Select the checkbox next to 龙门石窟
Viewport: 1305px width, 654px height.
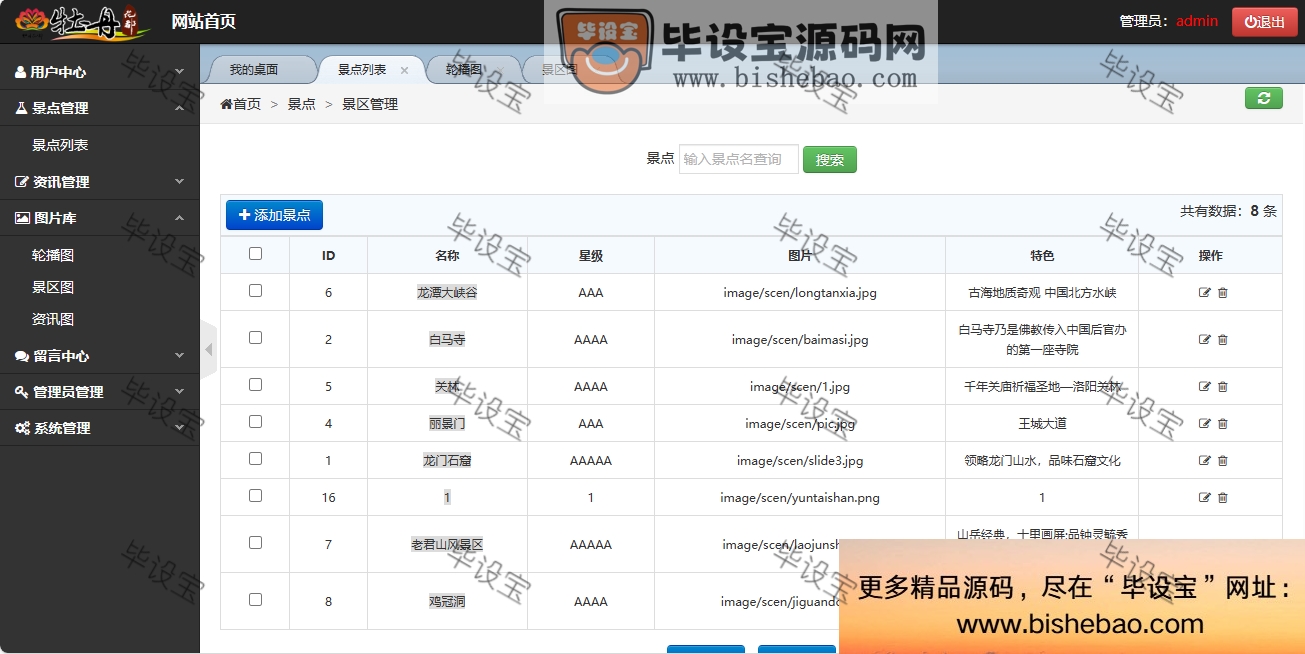pyautogui.click(x=255, y=459)
